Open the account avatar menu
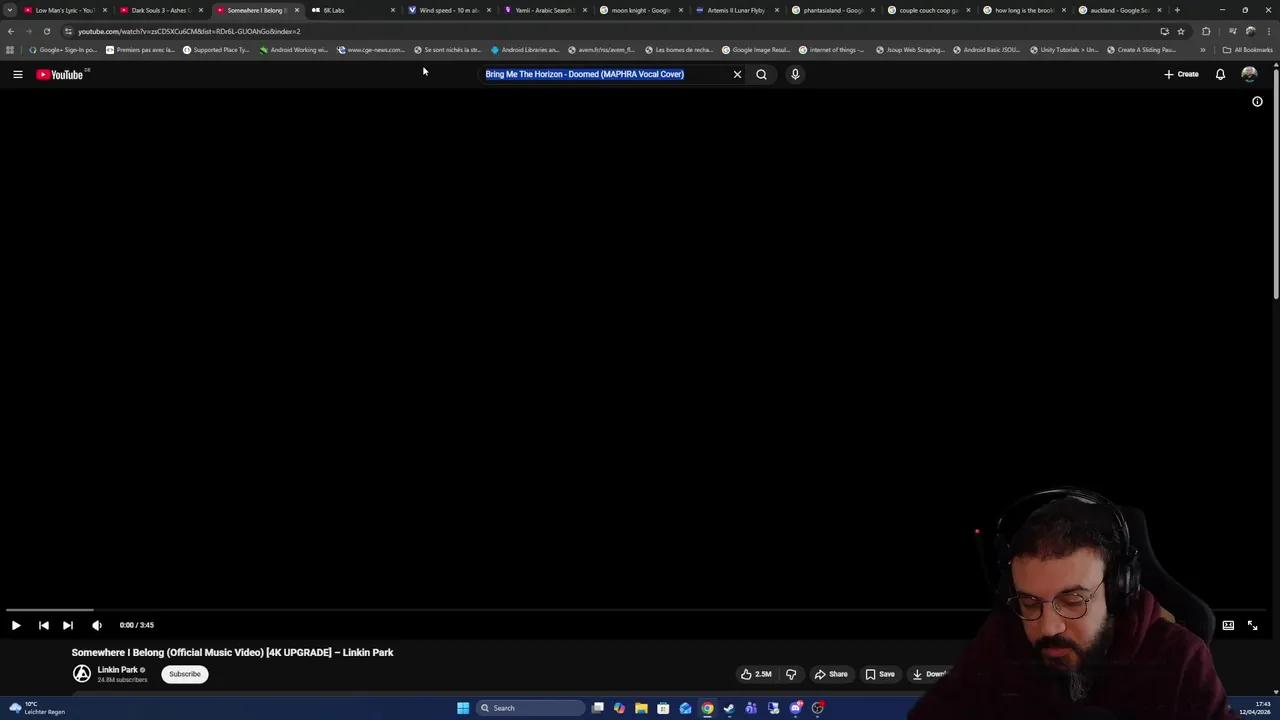Viewport: 1280px width, 720px height. pyautogui.click(x=1249, y=74)
